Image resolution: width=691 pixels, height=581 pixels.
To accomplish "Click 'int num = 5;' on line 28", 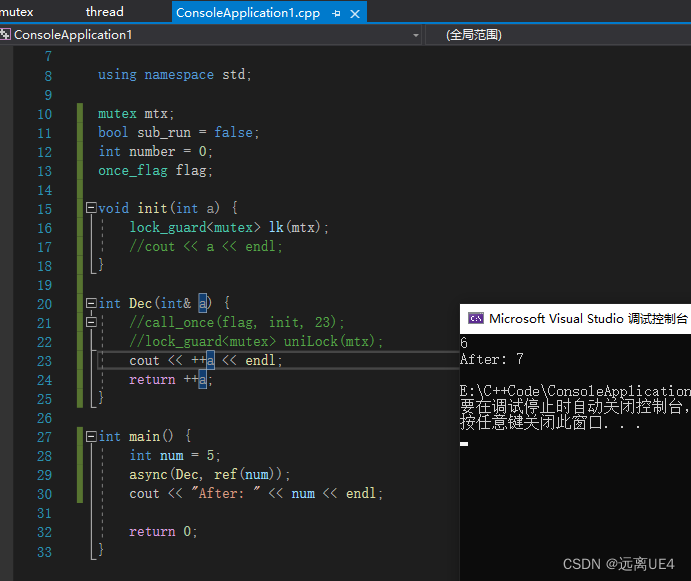I will point(175,455).
